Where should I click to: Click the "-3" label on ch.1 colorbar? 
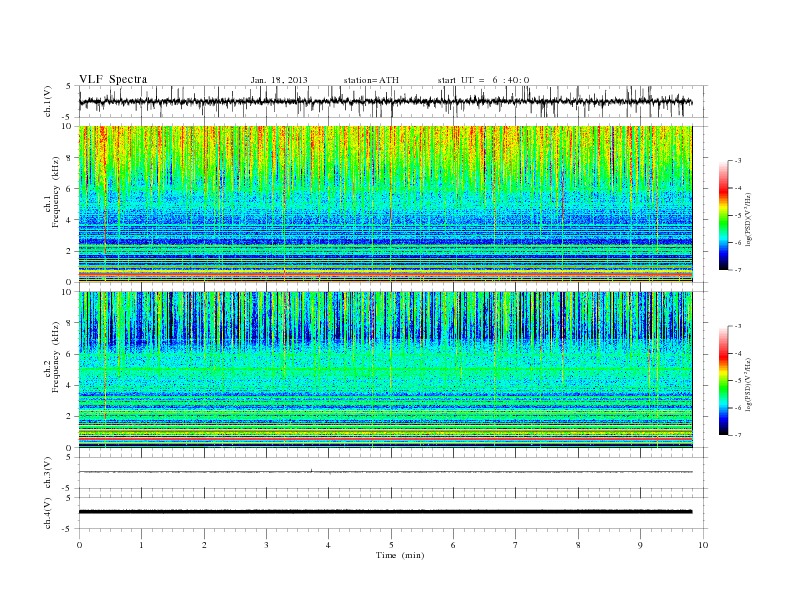[738, 161]
